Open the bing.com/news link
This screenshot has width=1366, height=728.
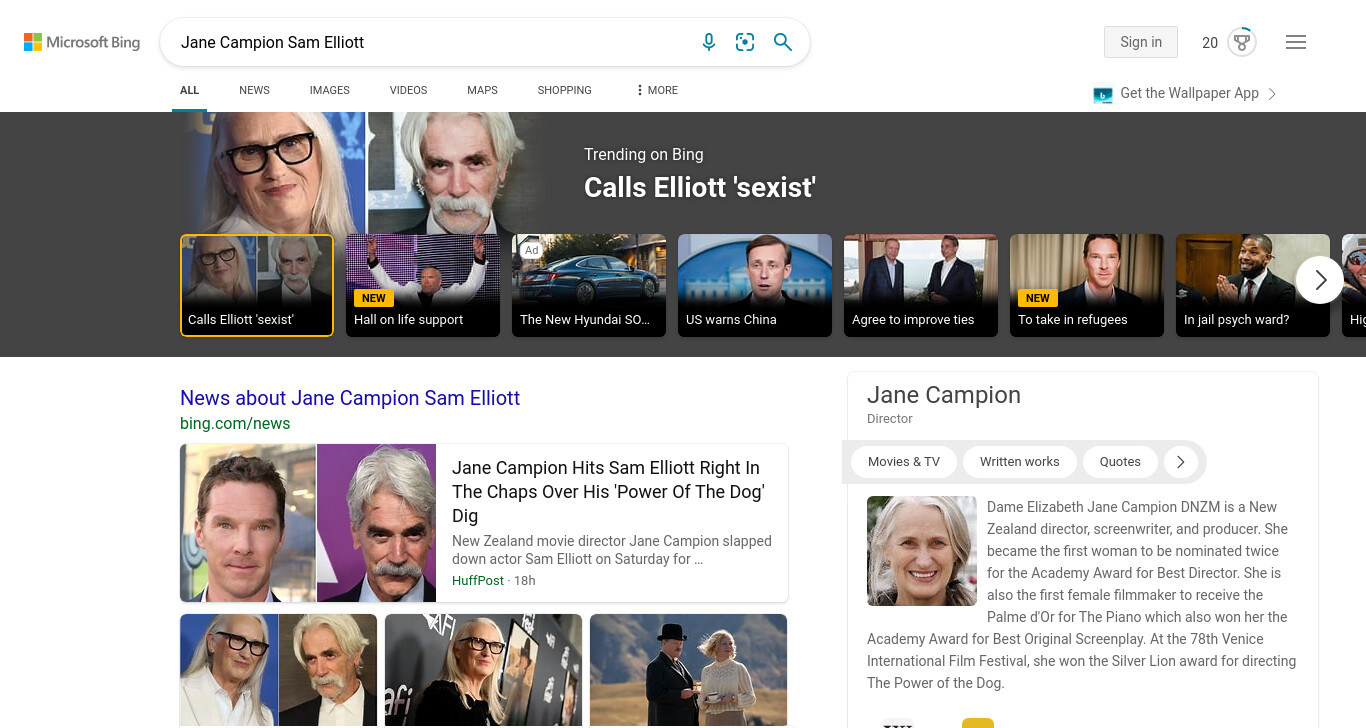click(235, 423)
